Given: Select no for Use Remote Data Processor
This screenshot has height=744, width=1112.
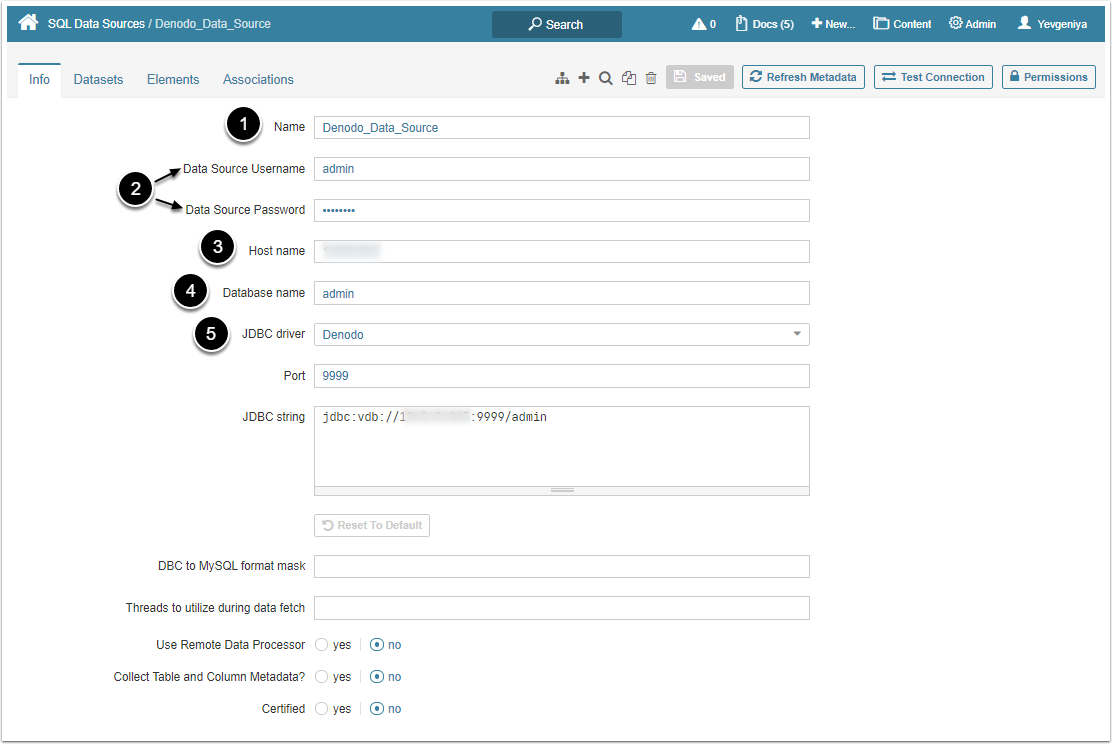Looking at the screenshot, I should [377, 645].
